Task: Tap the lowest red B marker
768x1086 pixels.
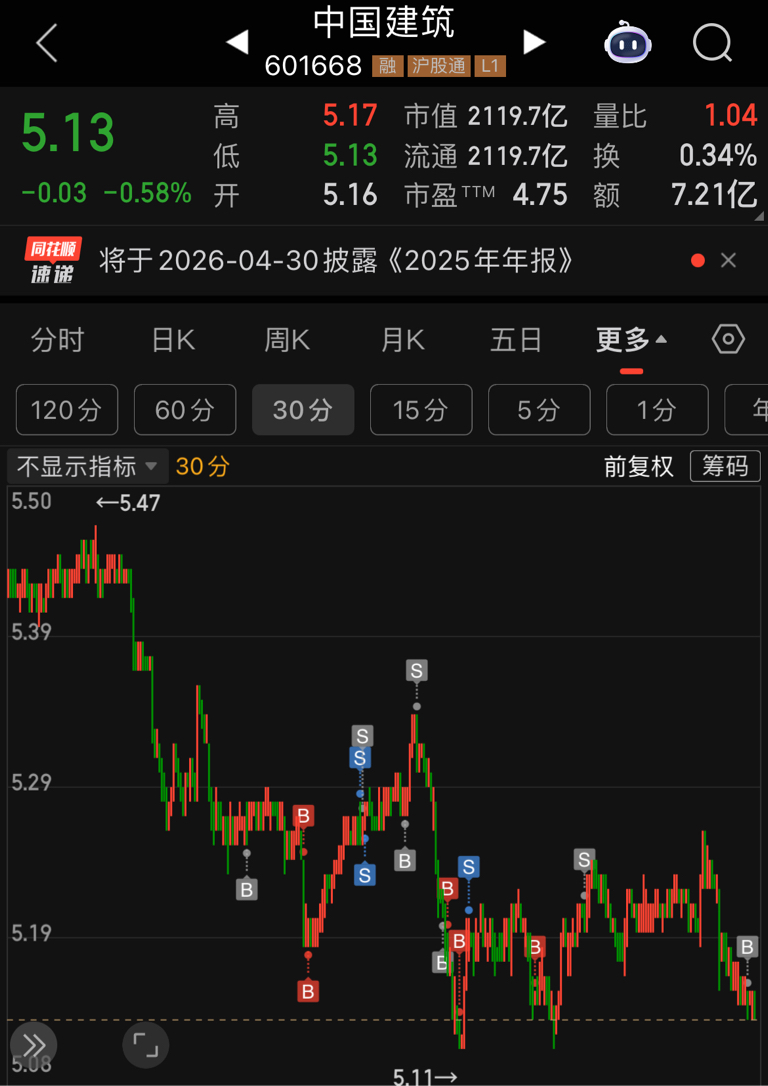Action: point(308,992)
